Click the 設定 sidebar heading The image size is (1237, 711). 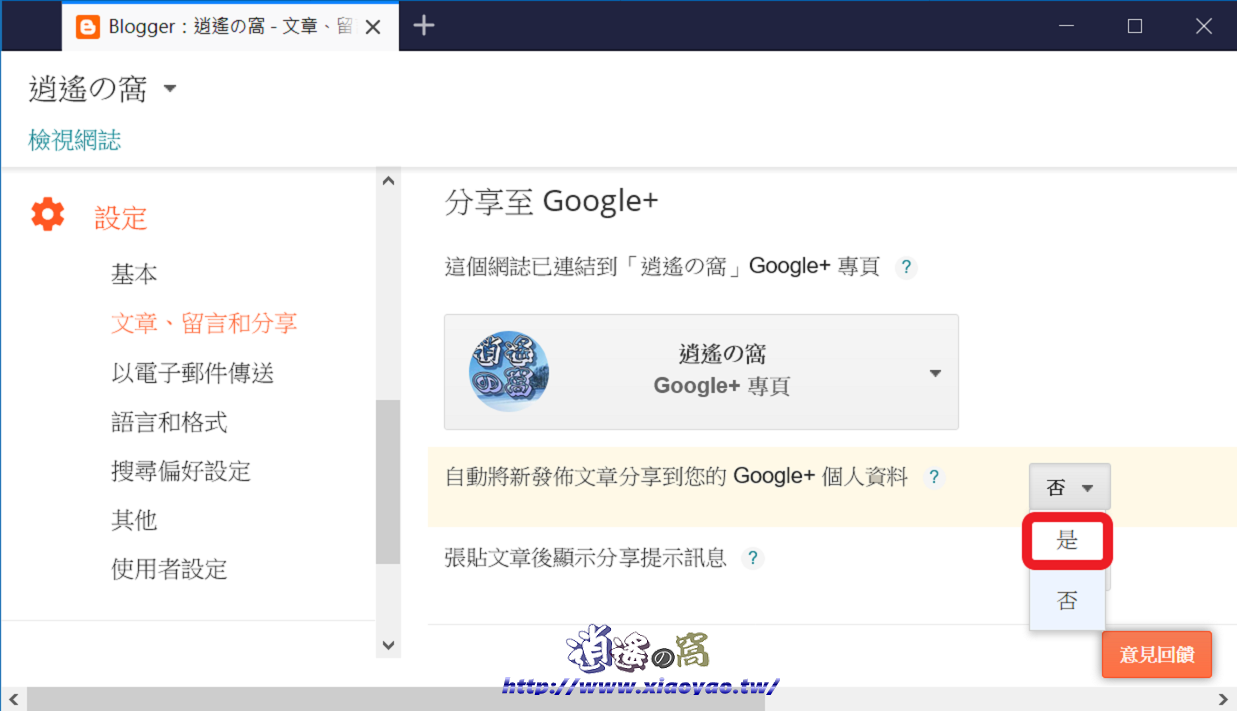121,218
